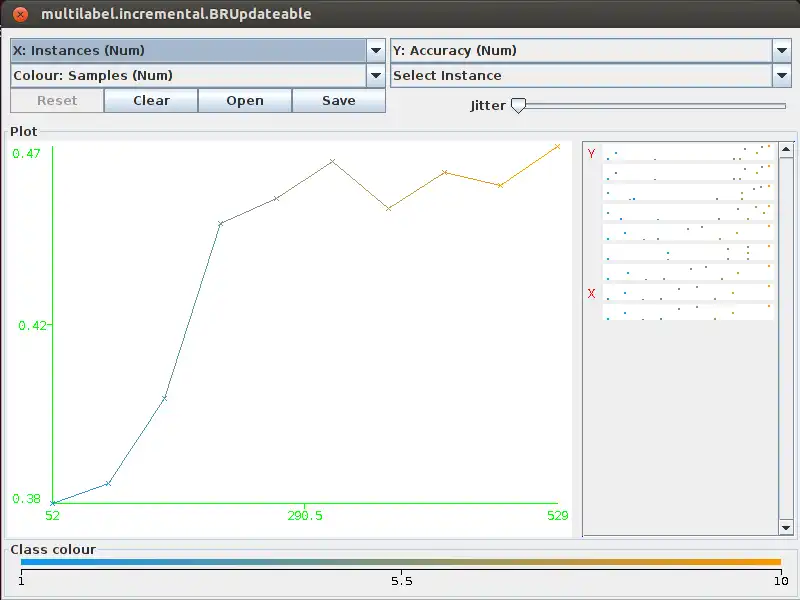Click the red Y axis marker icon
800x600 pixels.
point(591,155)
